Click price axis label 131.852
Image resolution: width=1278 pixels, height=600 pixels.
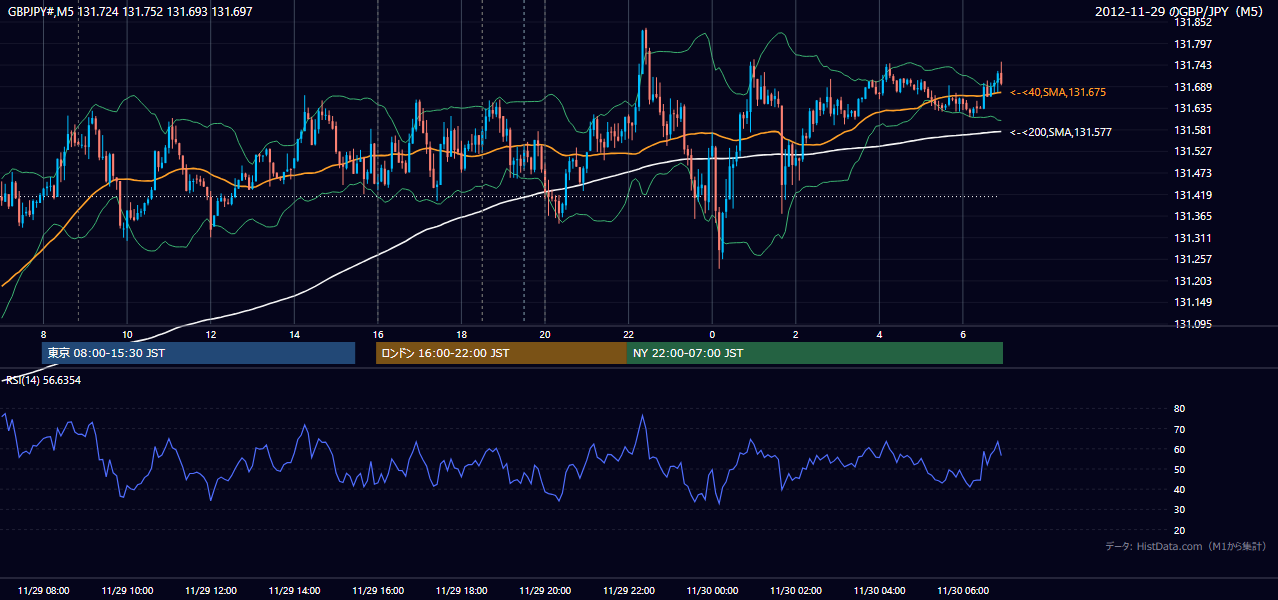1192,22
